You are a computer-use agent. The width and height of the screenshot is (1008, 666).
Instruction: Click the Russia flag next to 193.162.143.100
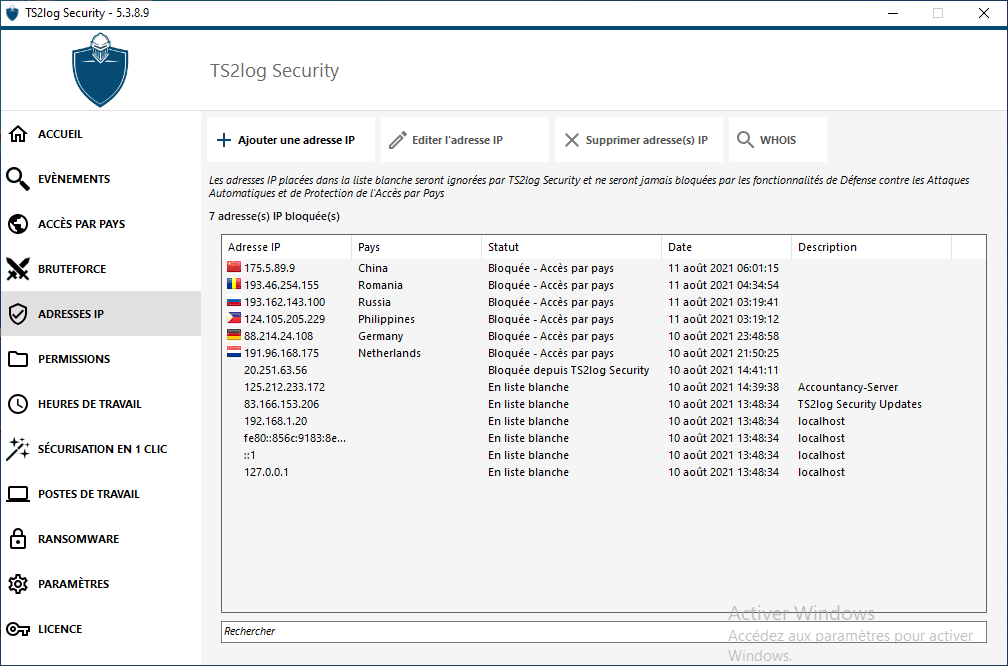coord(234,301)
